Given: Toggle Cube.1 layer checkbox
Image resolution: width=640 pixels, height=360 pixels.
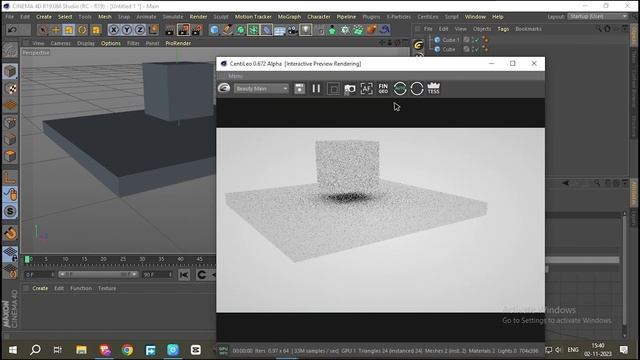Looking at the screenshot, I should (466, 40).
